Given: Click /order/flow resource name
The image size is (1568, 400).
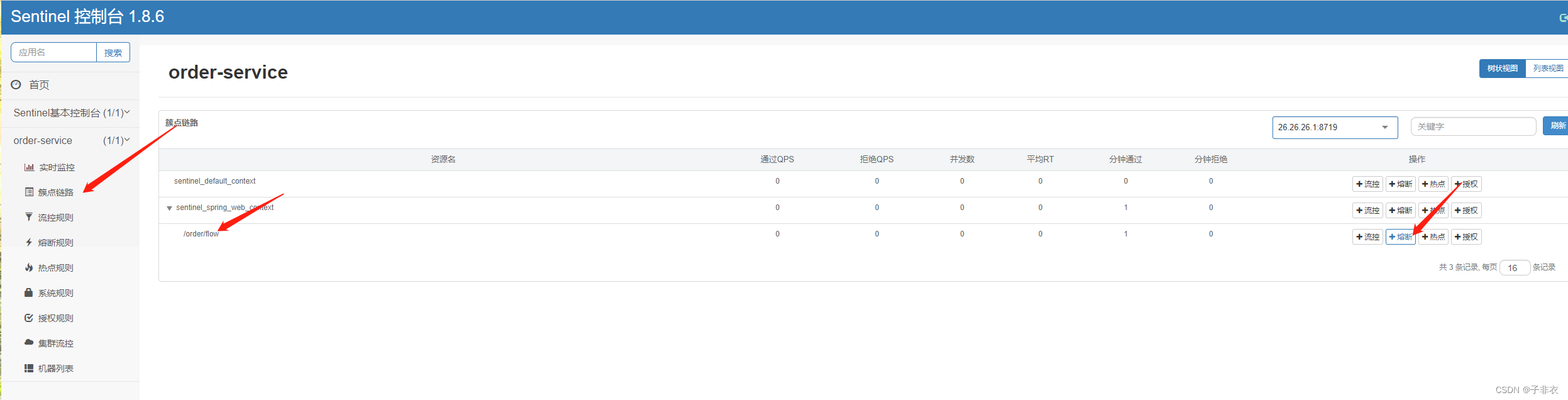Looking at the screenshot, I should [x=201, y=234].
